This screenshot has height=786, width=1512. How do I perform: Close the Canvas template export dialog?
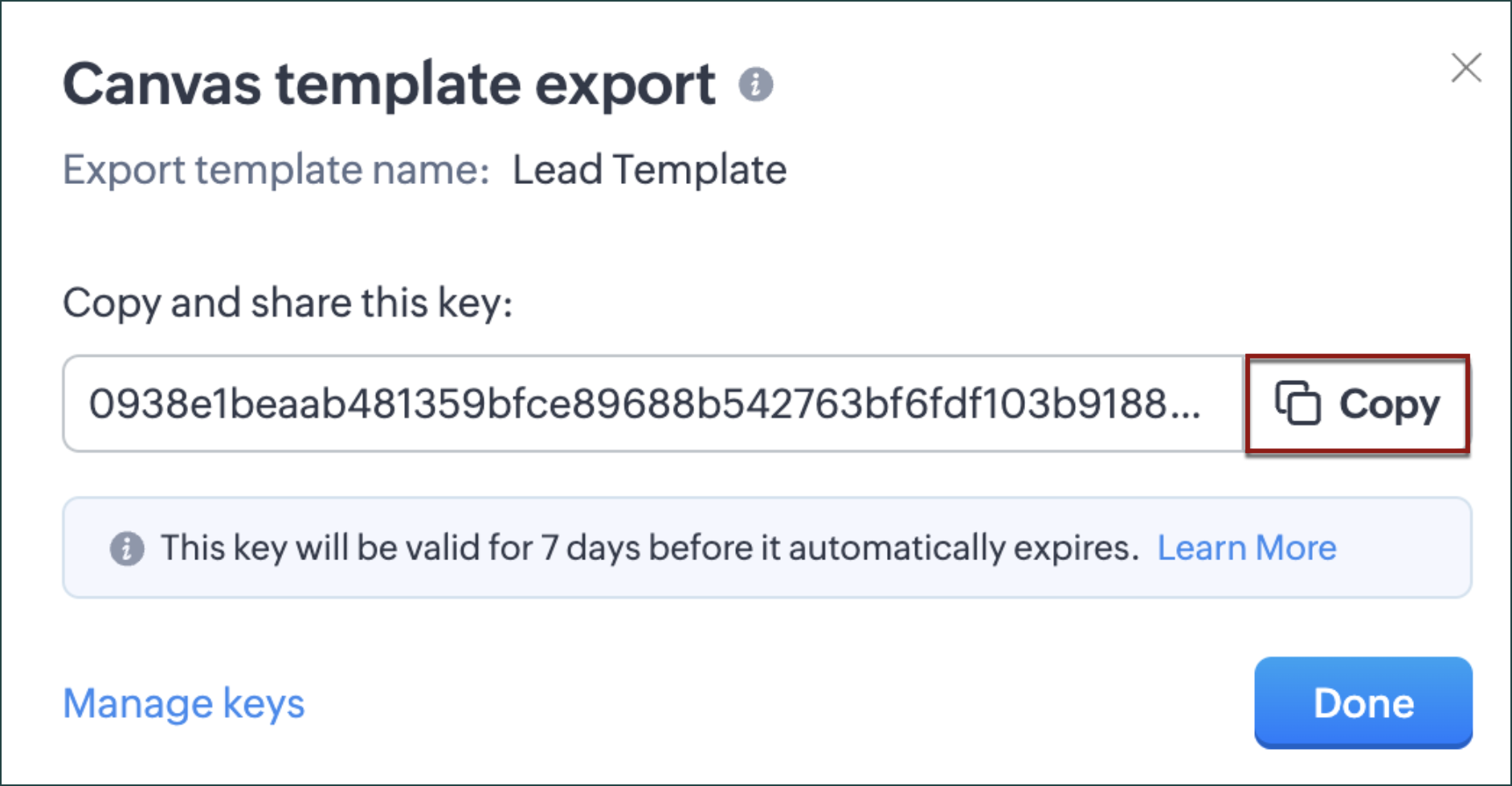(x=1466, y=68)
